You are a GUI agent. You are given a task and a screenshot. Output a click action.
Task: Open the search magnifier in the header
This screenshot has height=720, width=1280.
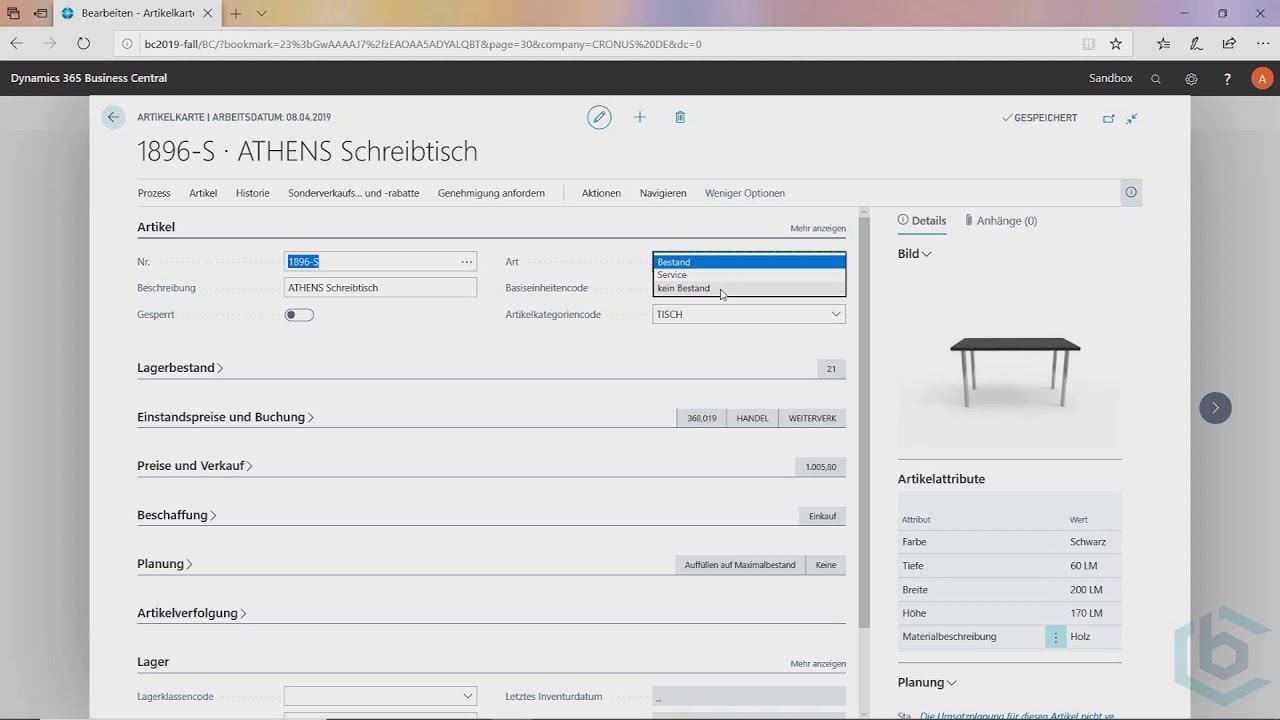pos(1156,79)
